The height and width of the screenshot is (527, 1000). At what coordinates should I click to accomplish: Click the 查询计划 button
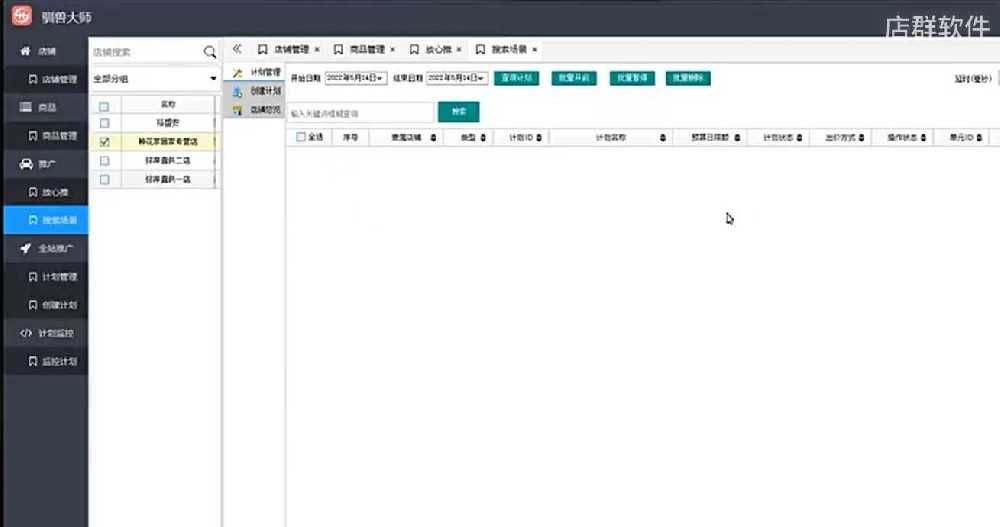pyautogui.click(x=516, y=78)
